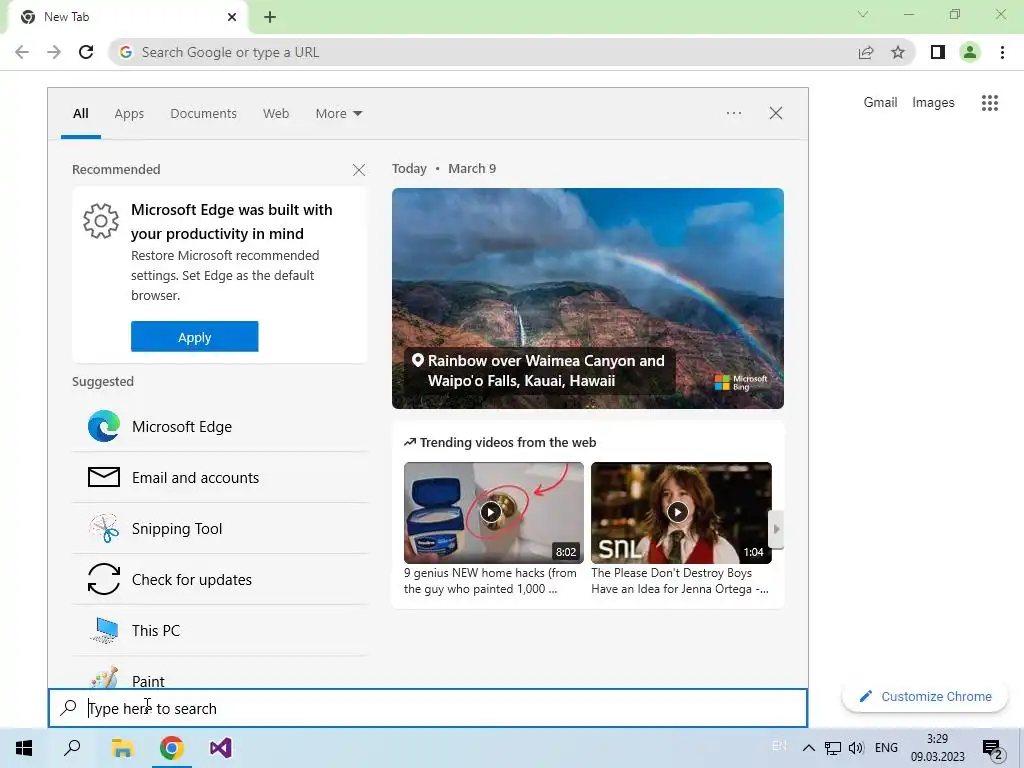Open a new tab with plus icon

coord(270,18)
